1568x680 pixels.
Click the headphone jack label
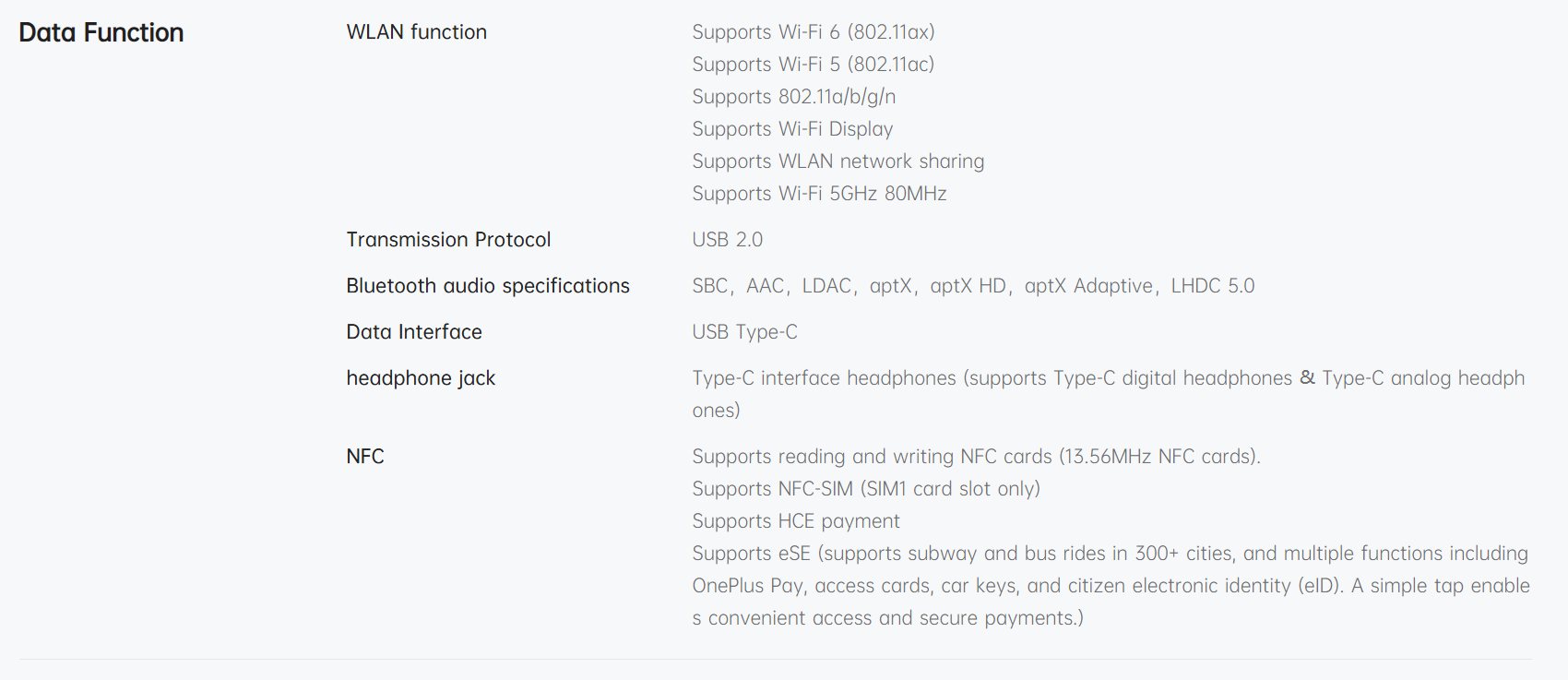point(421,378)
